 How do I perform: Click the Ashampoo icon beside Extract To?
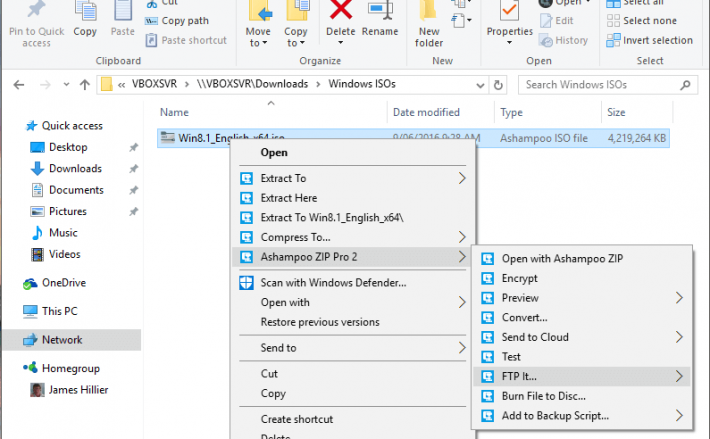pos(246,178)
